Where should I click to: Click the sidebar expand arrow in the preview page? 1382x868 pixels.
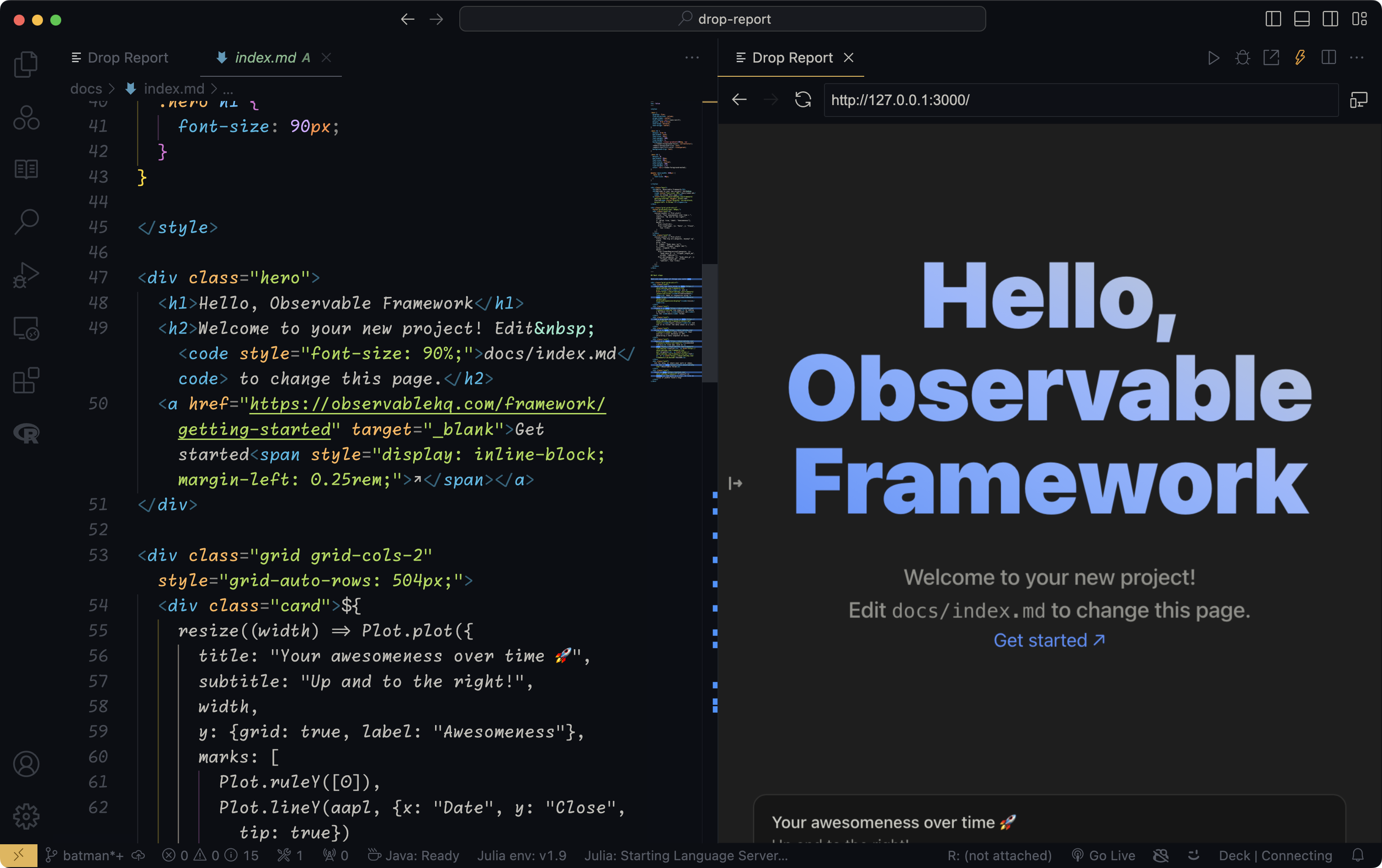click(x=735, y=483)
